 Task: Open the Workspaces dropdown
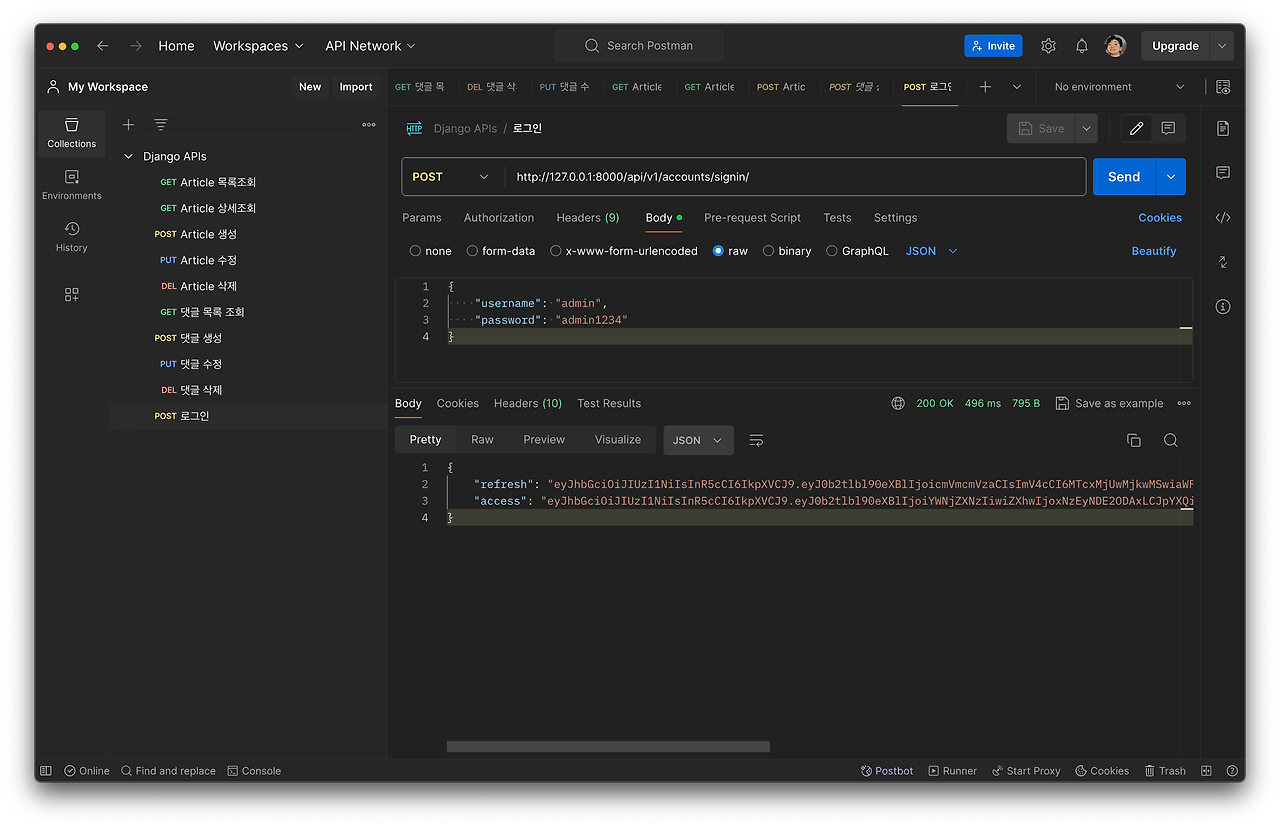pyautogui.click(x=258, y=46)
